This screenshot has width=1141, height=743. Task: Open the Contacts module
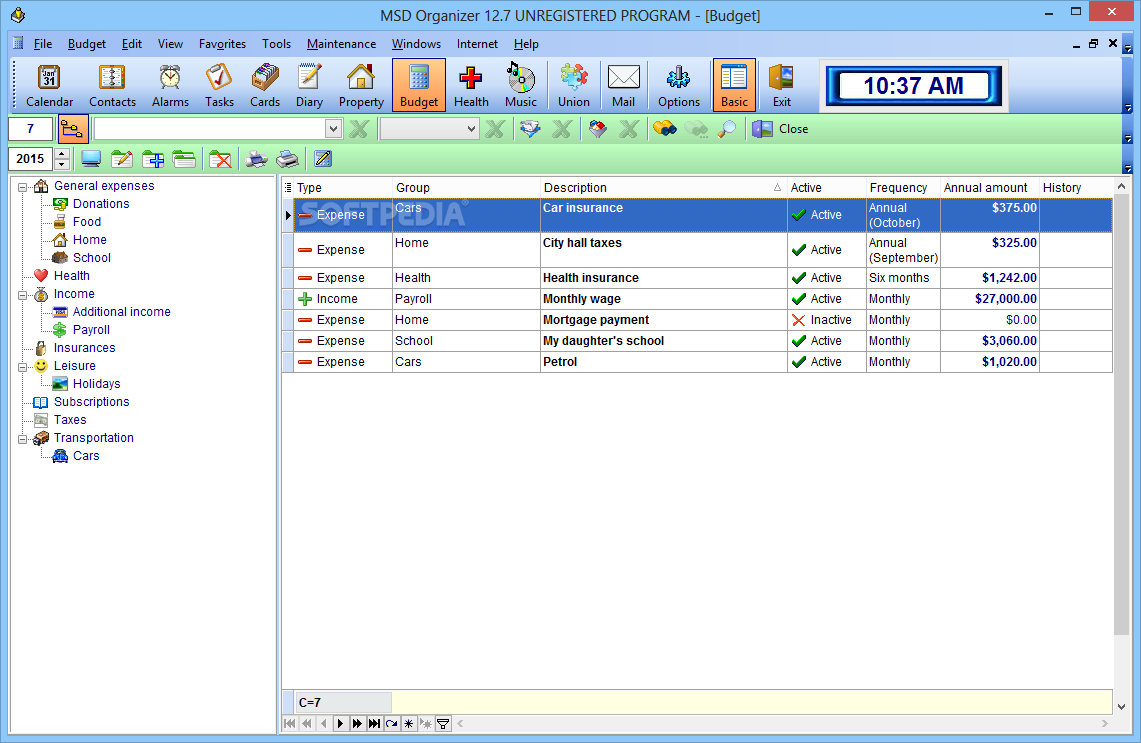[x=112, y=85]
